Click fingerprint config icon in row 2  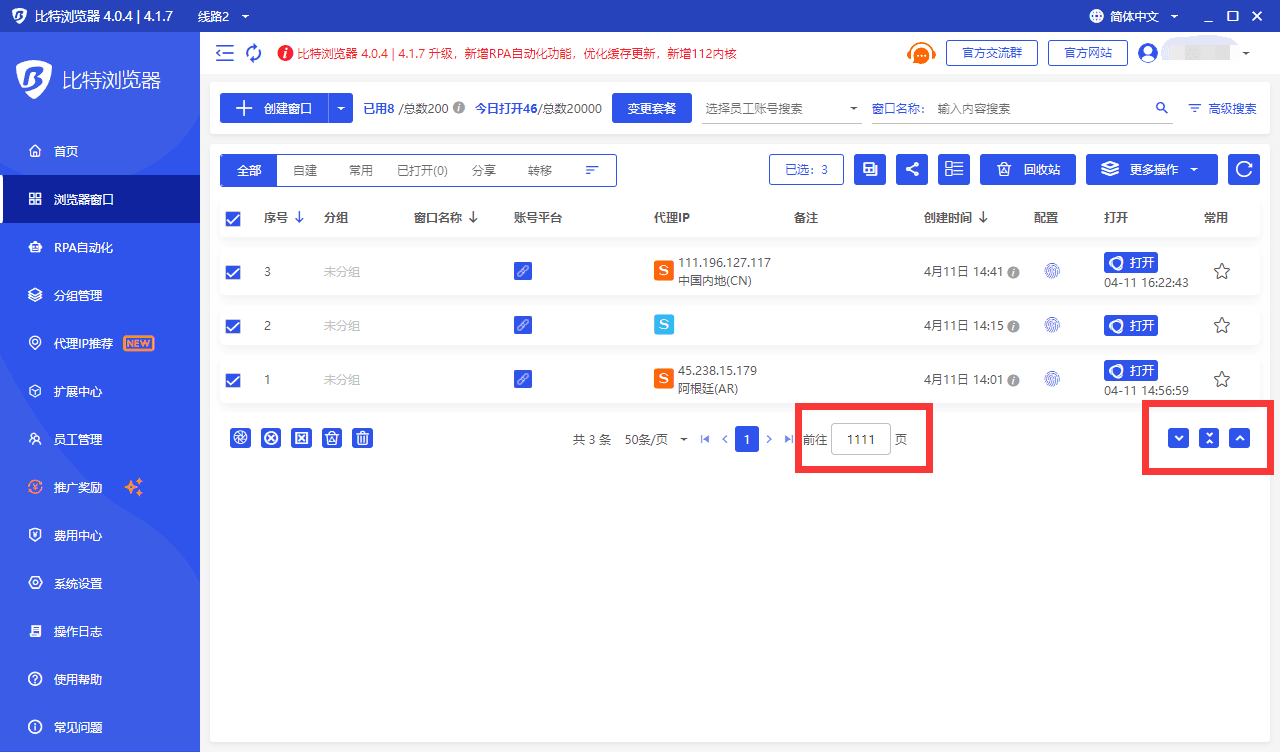point(1052,325)
